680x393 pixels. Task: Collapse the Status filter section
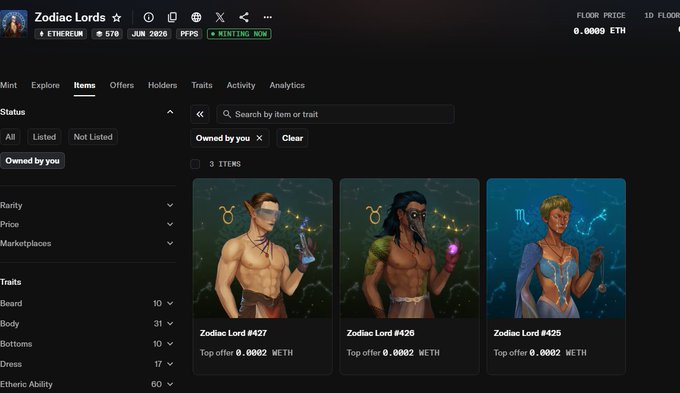(170, 112)
